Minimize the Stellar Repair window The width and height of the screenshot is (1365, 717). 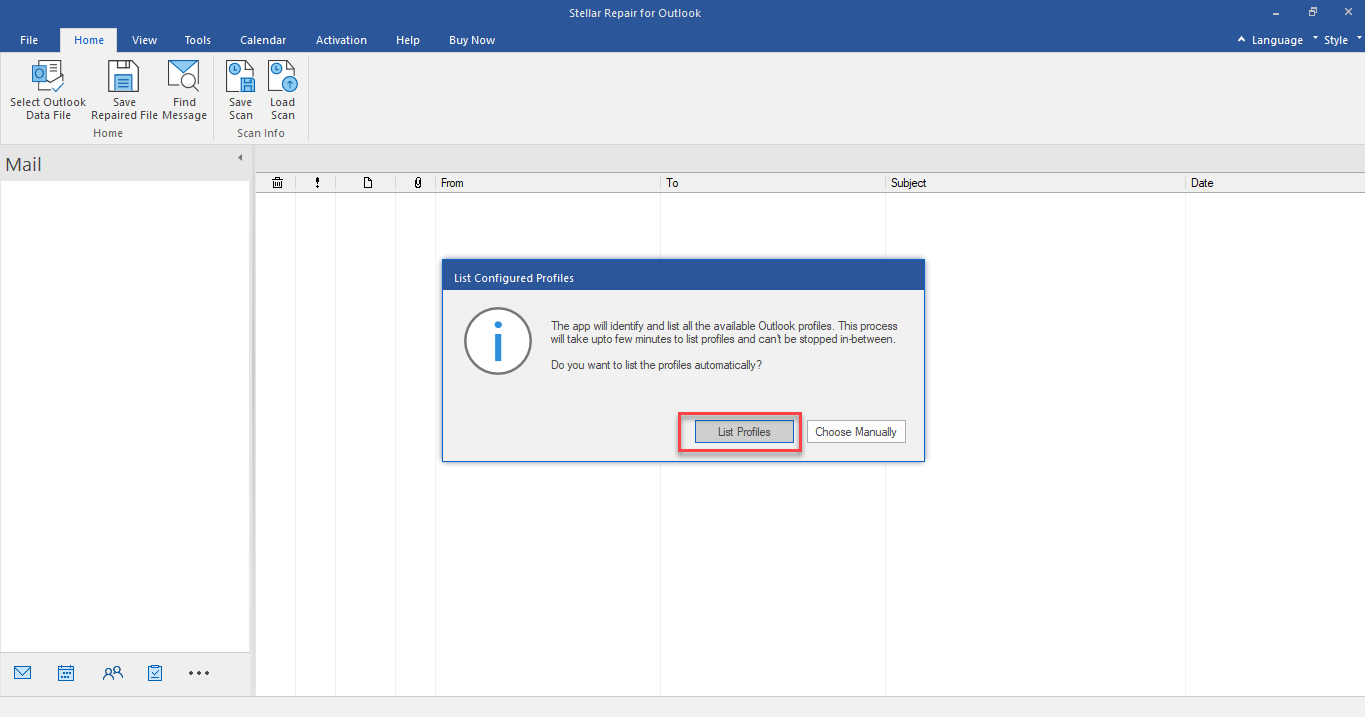click(x=1277, y=13)
